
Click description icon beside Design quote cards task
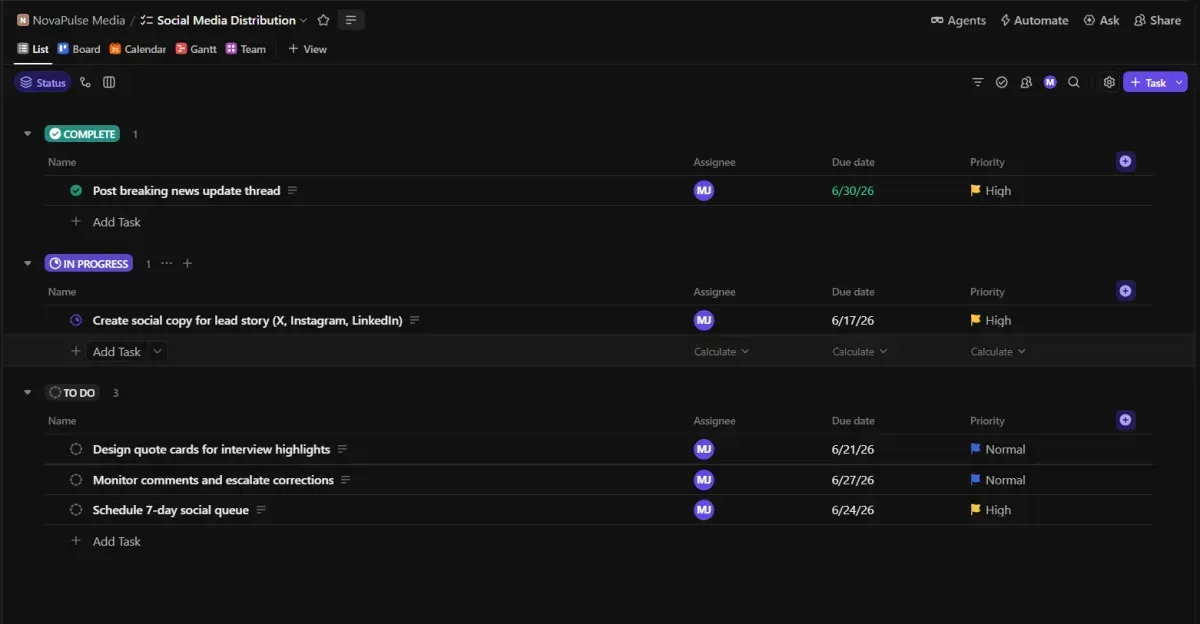click(x=342, y=450)
